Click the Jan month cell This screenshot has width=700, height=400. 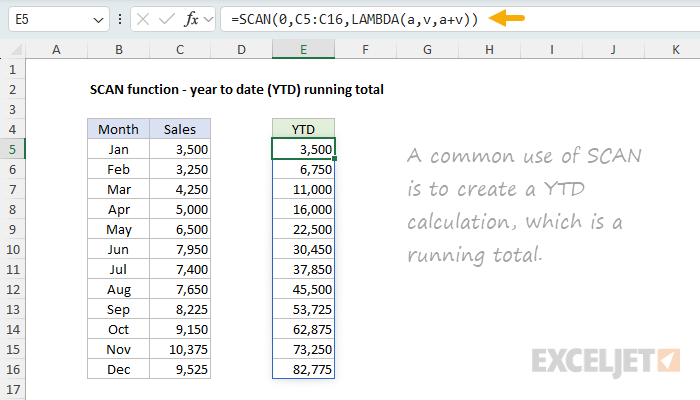click(x=118, y=149)
